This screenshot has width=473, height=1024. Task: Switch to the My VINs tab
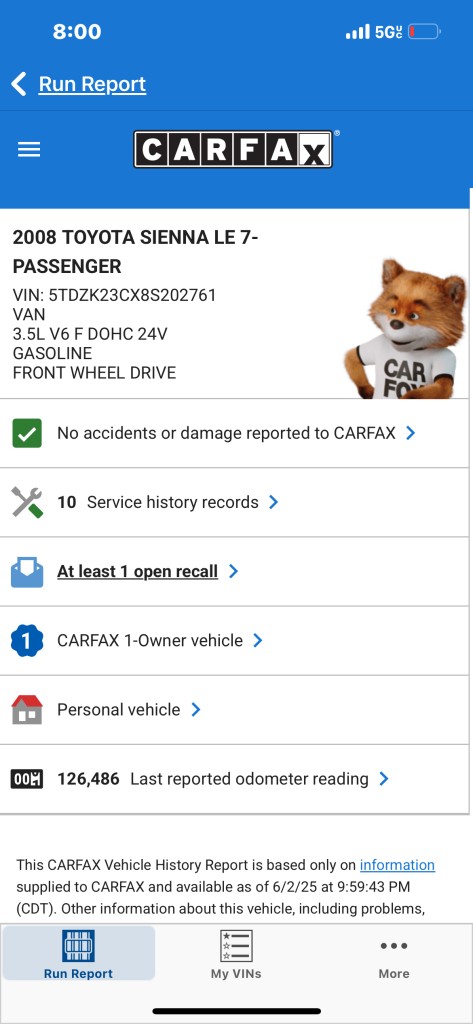pos(236,955)
